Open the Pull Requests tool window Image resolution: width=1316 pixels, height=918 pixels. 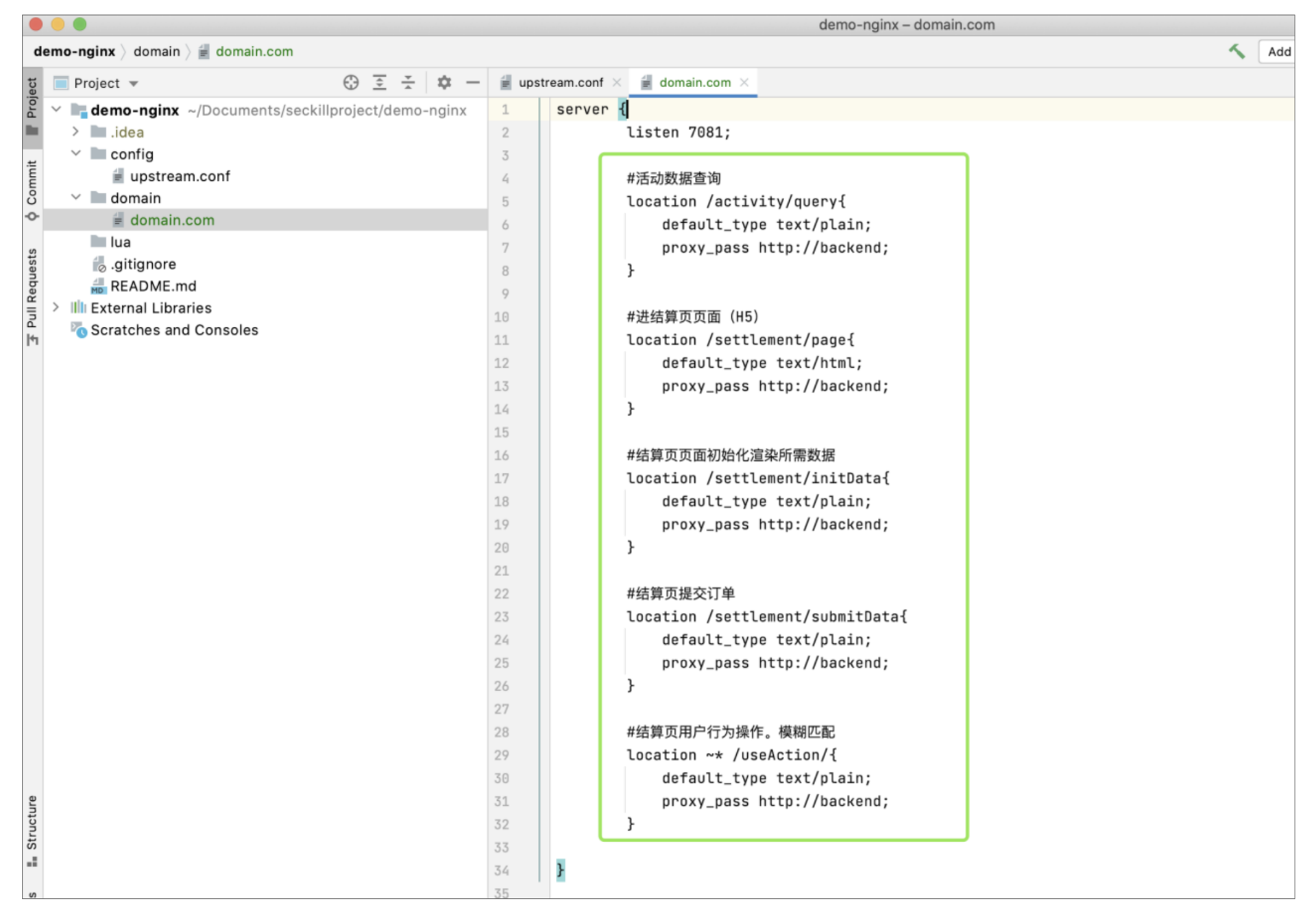[32, 296]
